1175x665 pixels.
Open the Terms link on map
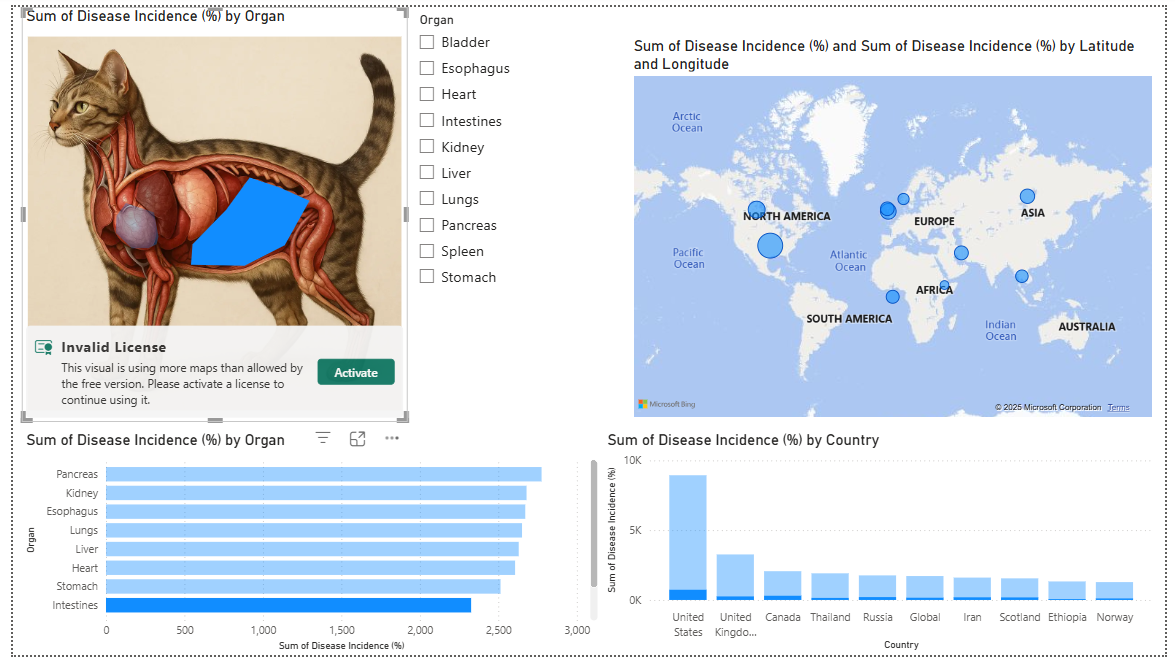(x=1118, y=408)
